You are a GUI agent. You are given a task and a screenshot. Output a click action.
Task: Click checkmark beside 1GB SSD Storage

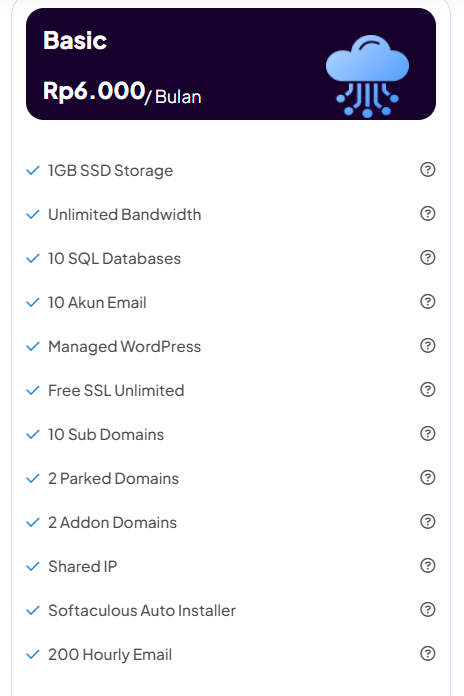tap(33, 170)
